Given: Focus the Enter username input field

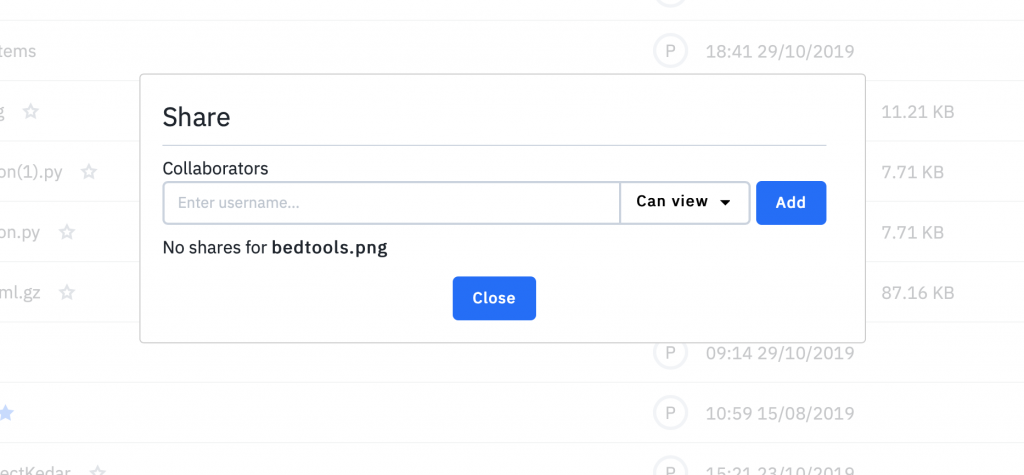Looking at the screenshot, I should coord(391,203).
